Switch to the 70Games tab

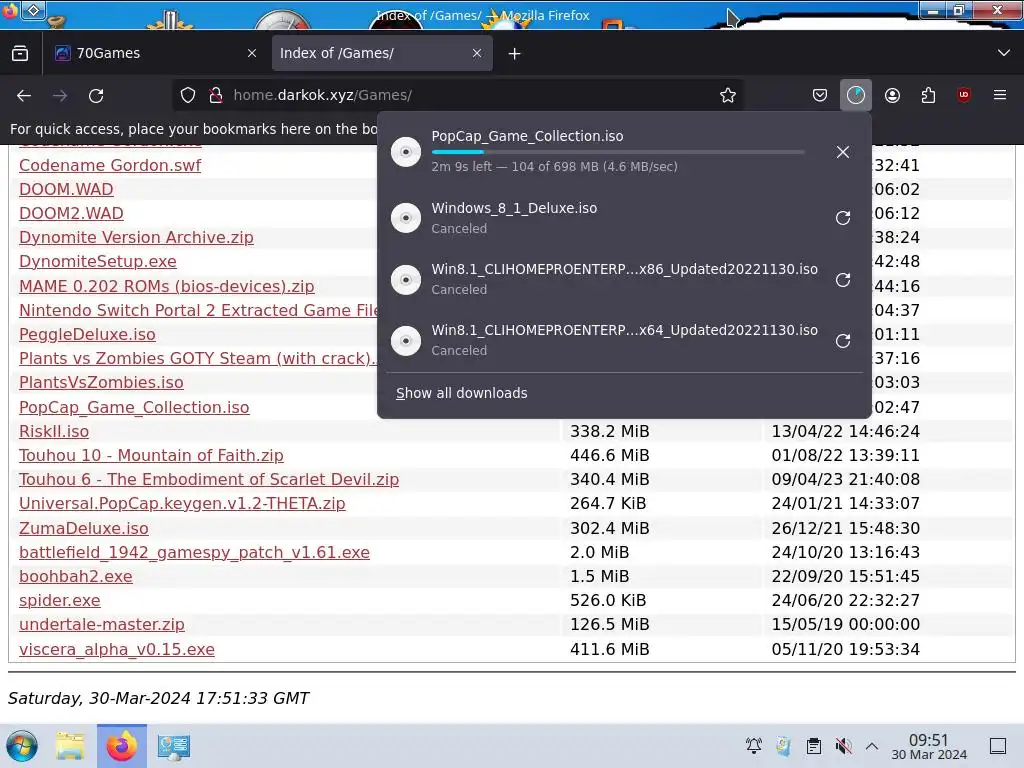154,54
